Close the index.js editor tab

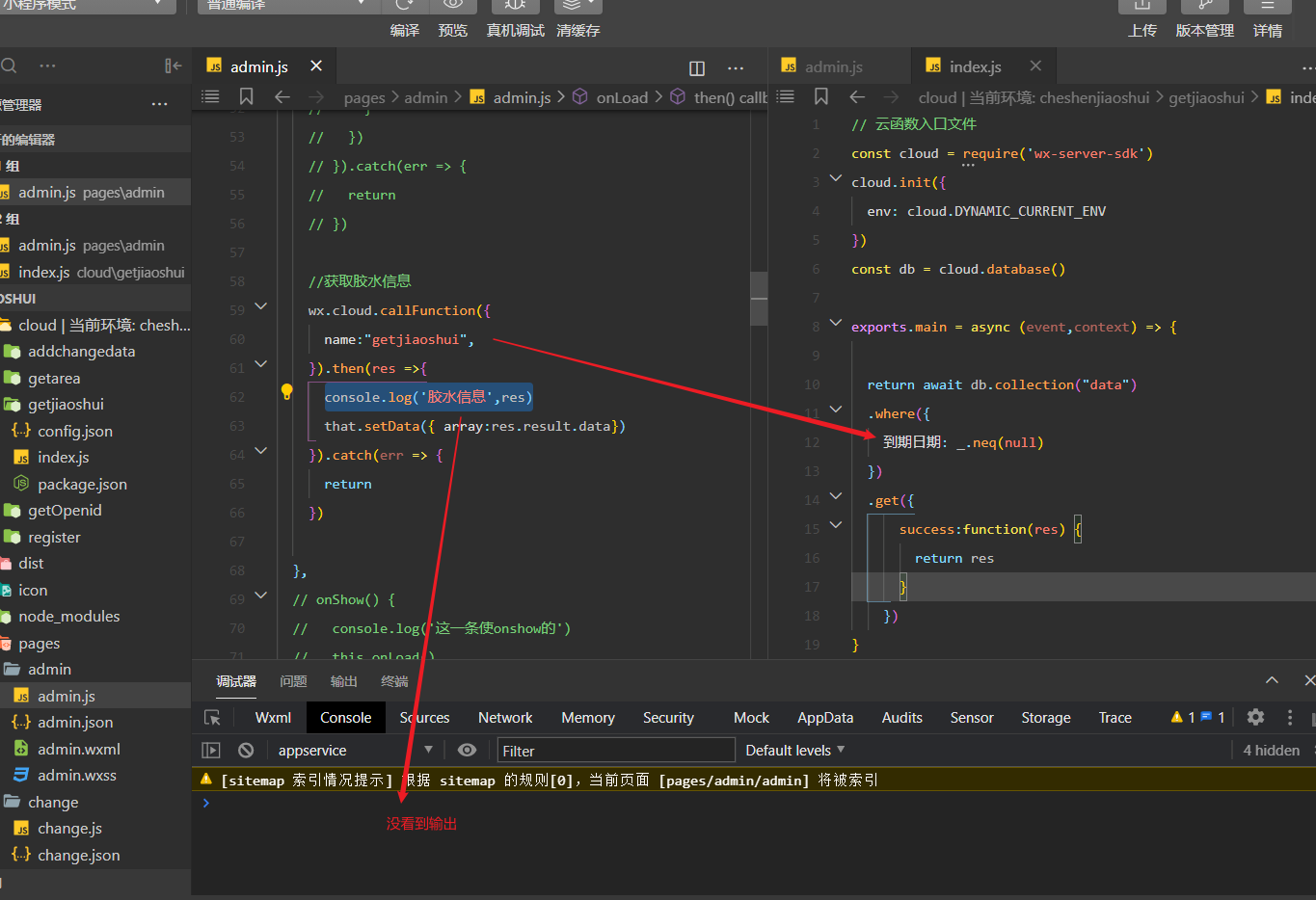click(1035, 66)
